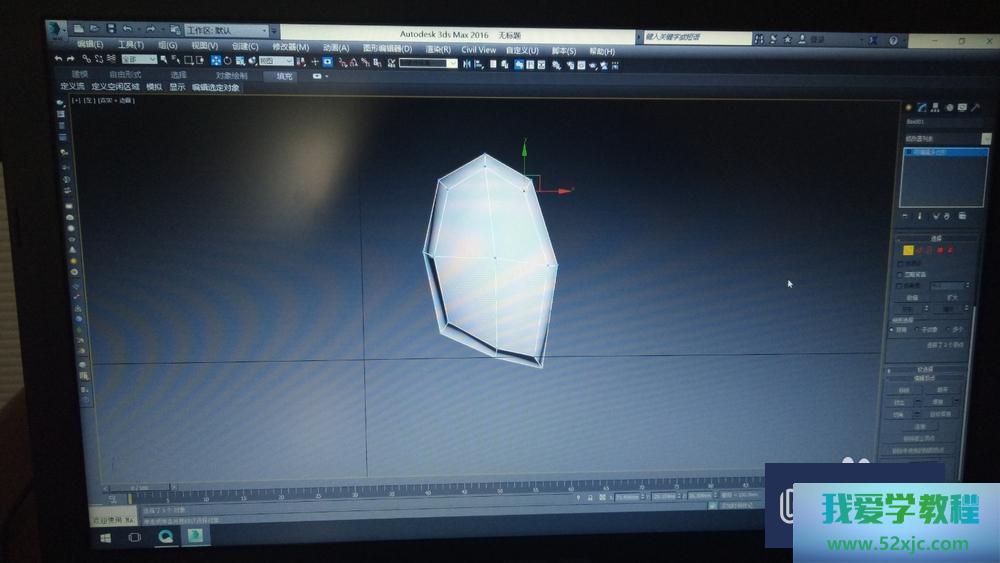Select the yellow Vertex sub-object icon
This screenshot has width=1000, height=563.
click(x=908, y=250)
